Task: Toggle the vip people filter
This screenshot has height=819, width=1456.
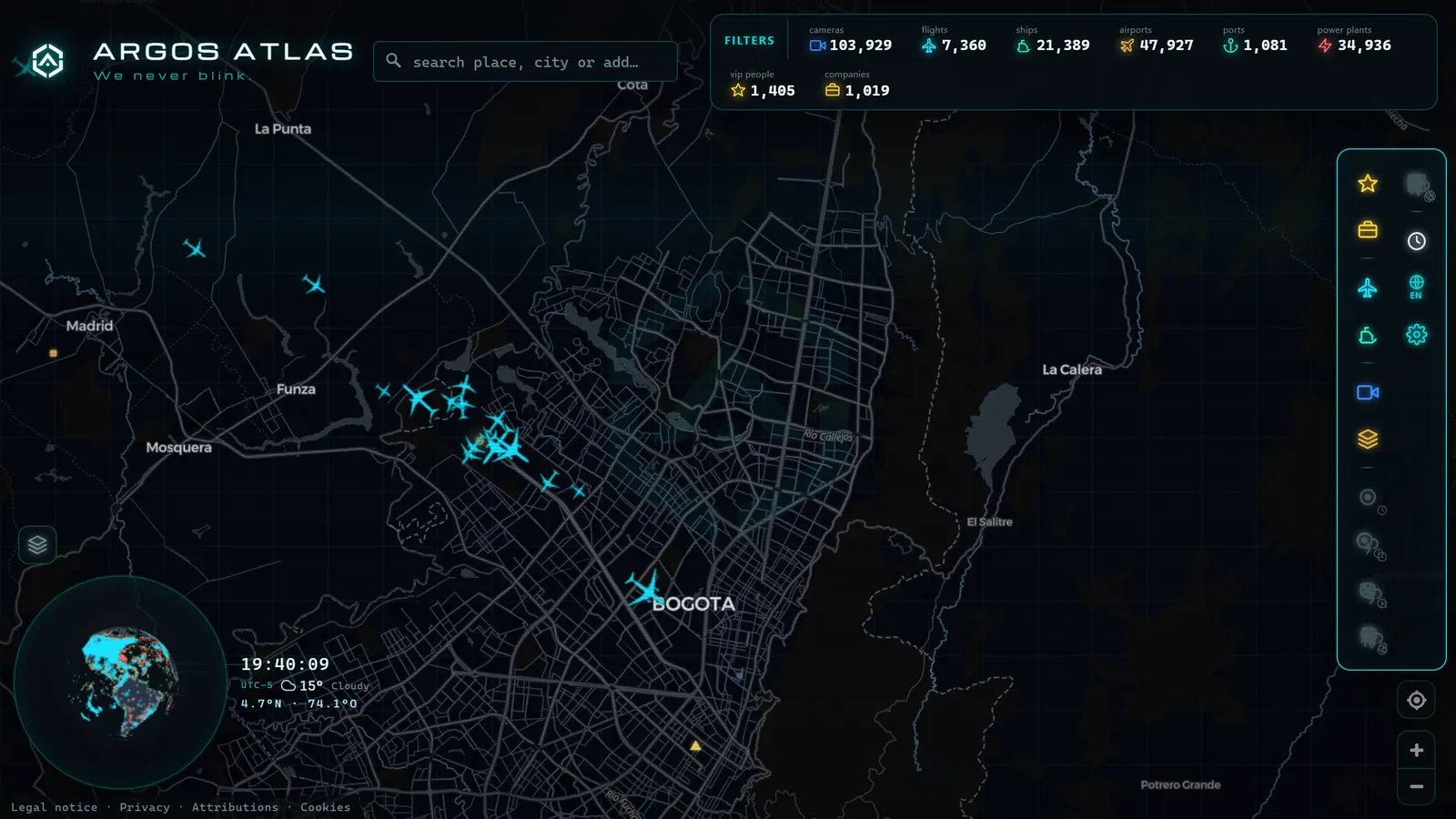Action: (x=762, y=85)
